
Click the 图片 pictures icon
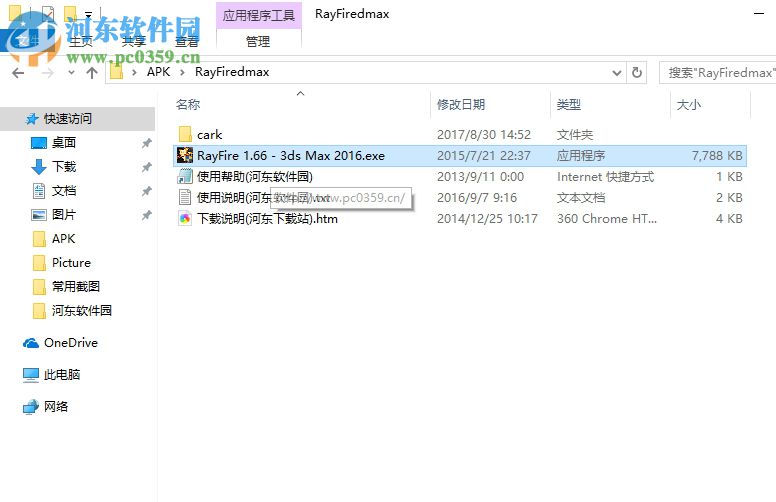(39, 215)
